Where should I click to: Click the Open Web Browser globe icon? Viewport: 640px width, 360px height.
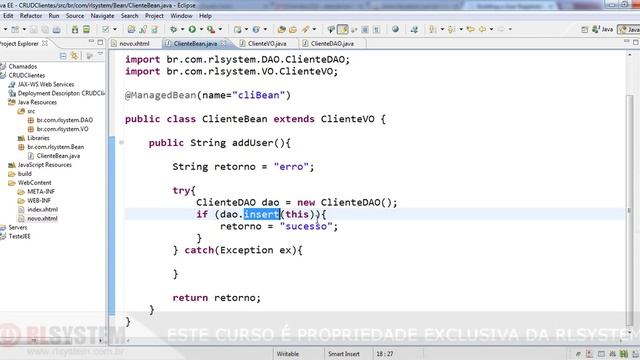[x=395, y=29]
